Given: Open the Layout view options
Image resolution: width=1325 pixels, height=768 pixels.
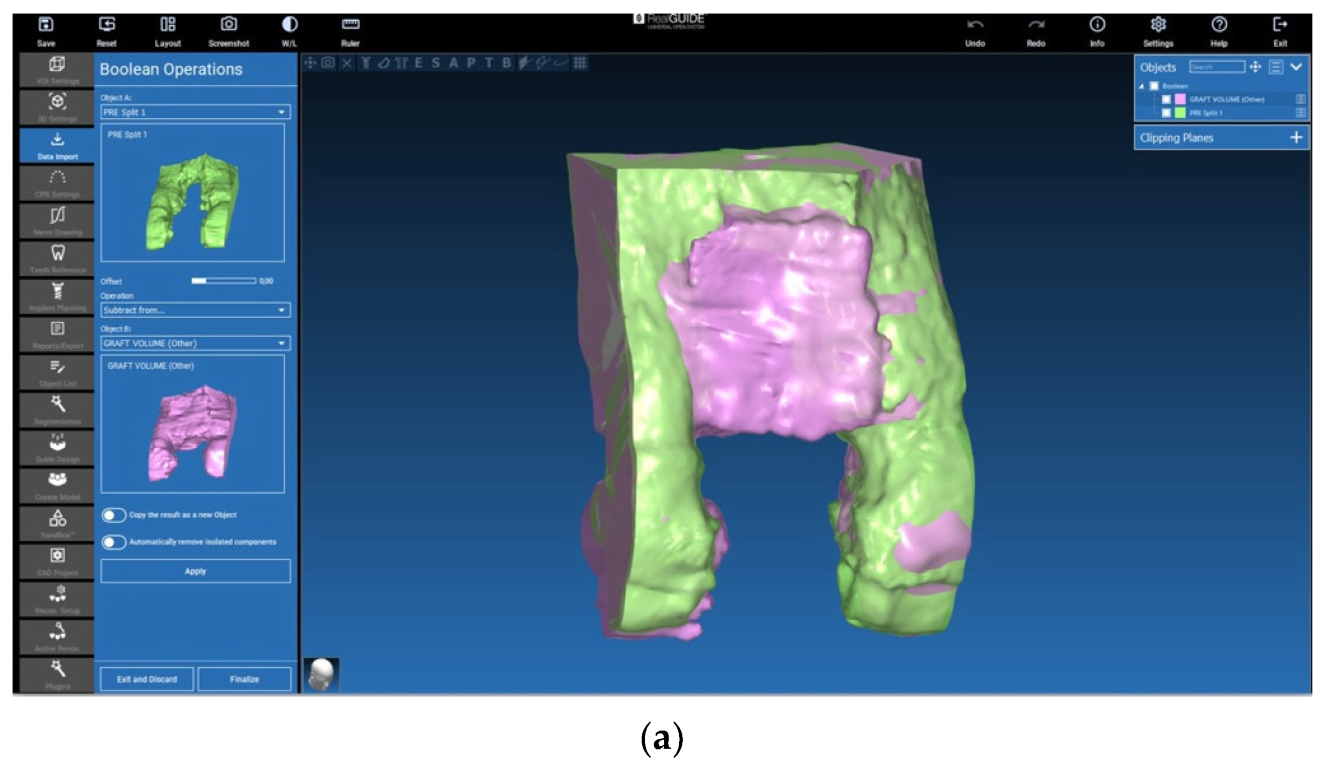Looking at the screenshot, I should (x=168, y=25).
